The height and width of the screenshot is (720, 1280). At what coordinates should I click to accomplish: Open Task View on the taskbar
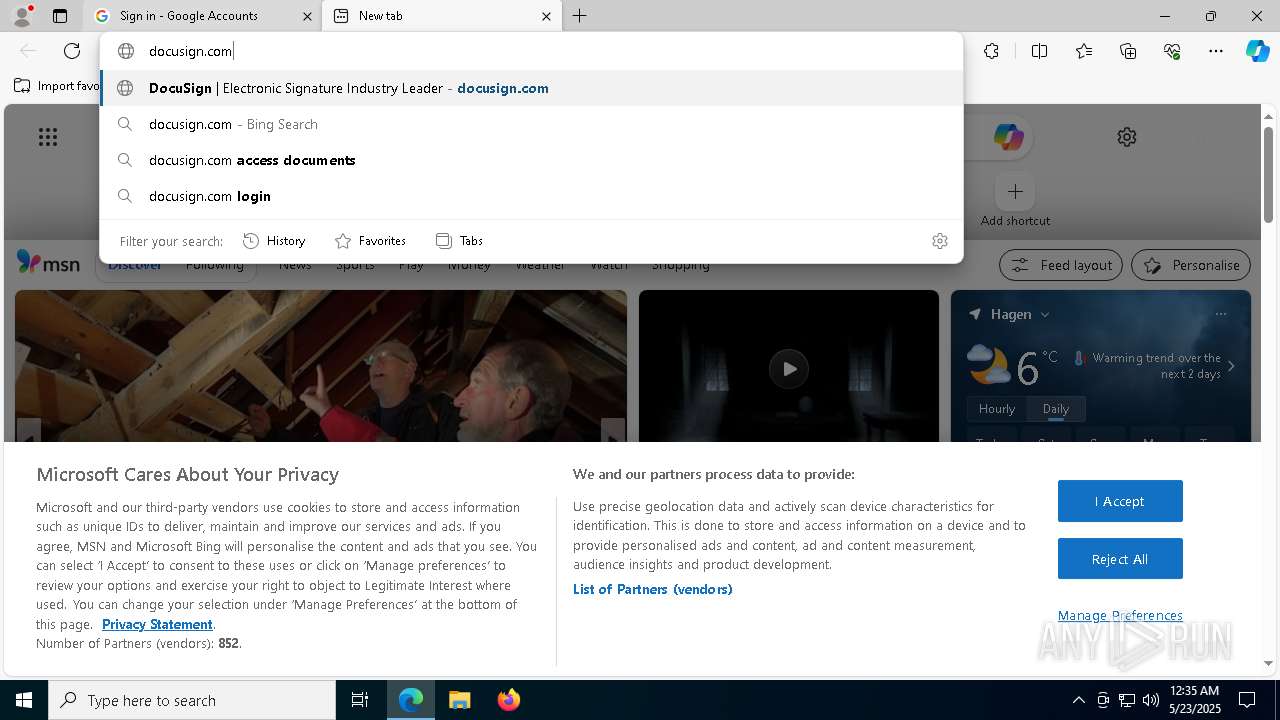coord(360,700)
